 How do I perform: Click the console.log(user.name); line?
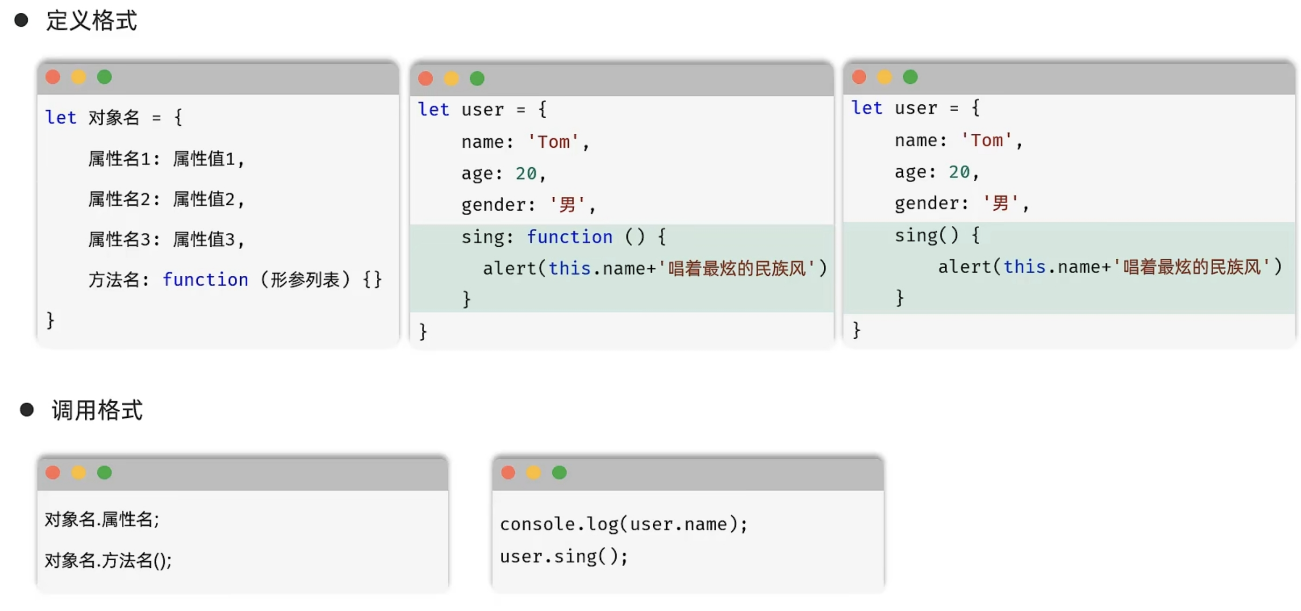pos(622,523)
